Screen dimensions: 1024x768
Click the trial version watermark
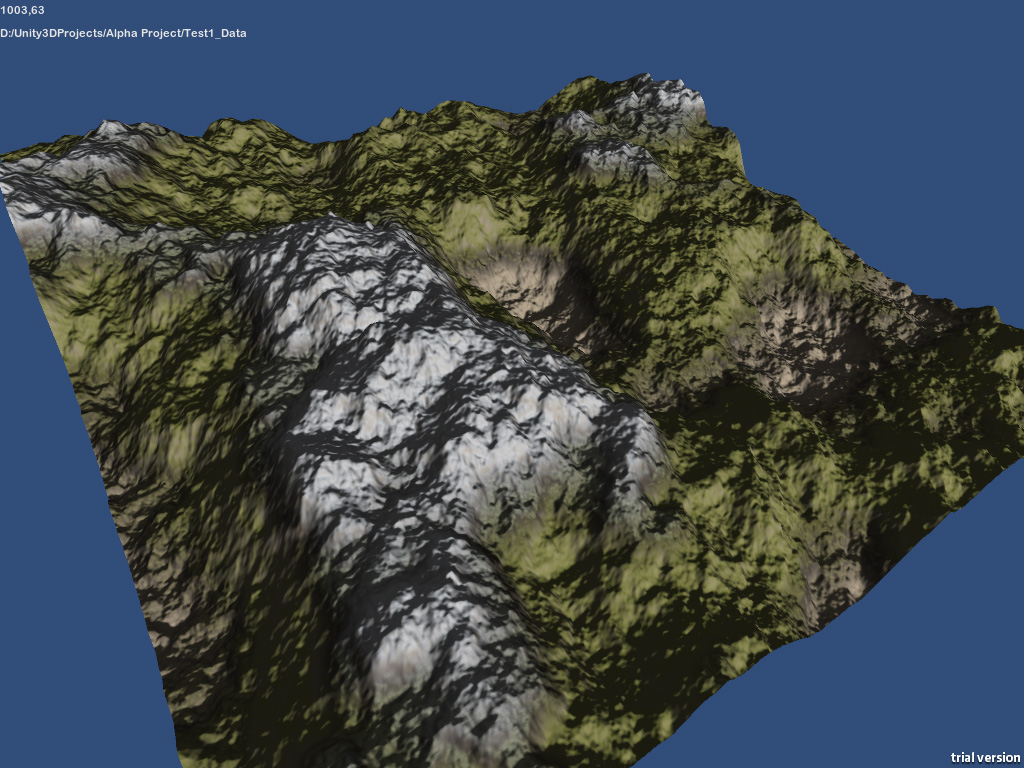tap(985, 757)
